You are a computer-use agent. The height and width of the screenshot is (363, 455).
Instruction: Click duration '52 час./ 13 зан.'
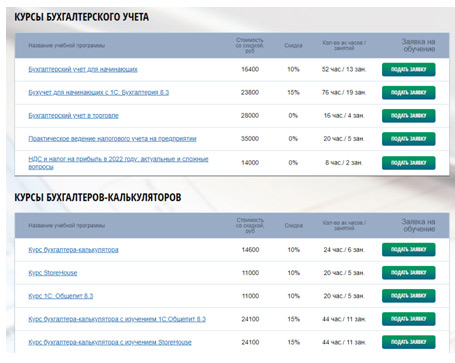tap(344, 69)
